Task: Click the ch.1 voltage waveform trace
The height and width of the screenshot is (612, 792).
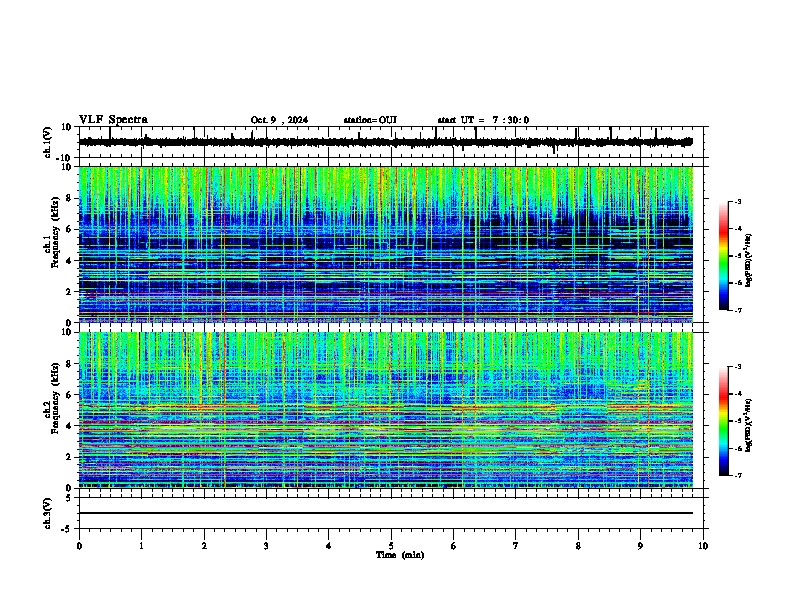Action: click(386, 142)
